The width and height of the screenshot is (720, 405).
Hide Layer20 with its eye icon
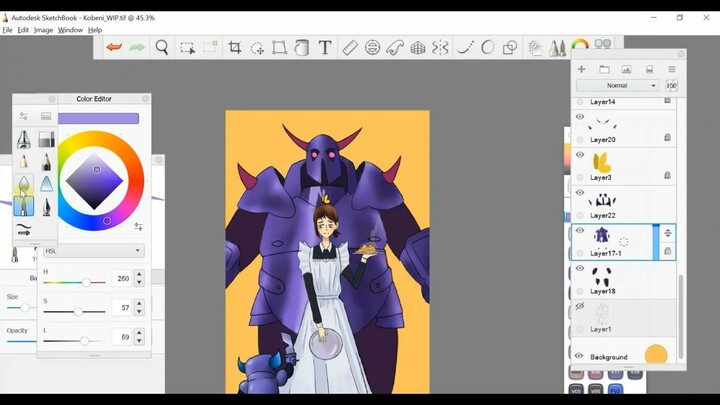[x=579, y=117]
